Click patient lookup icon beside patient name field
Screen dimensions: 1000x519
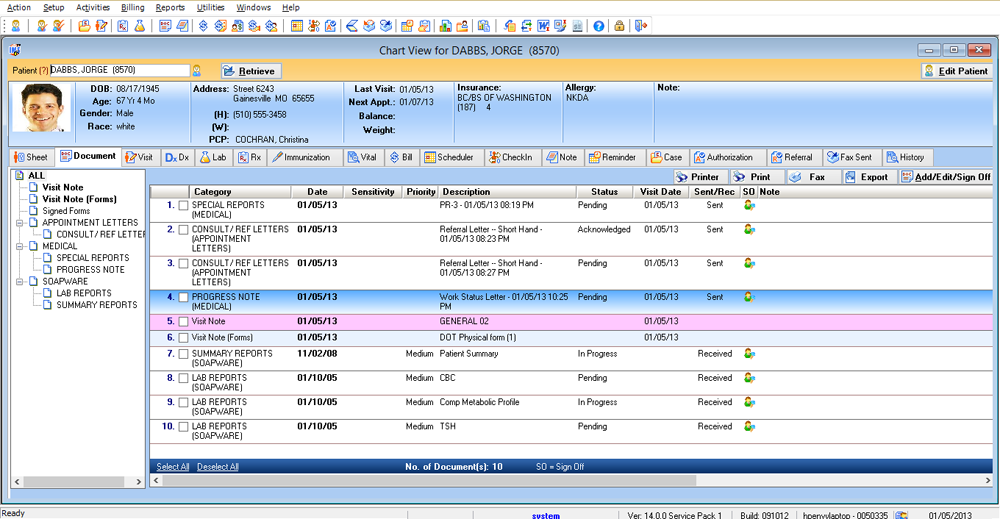(x=197, y=70)
